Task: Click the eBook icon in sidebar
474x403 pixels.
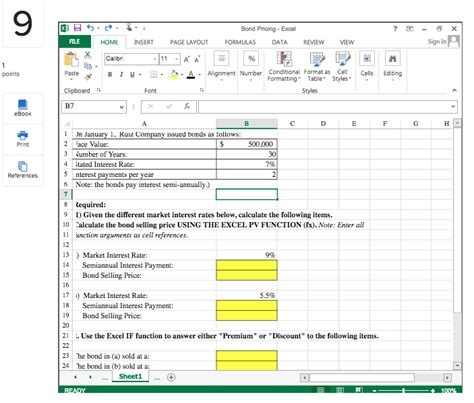Action: (22, 105)
